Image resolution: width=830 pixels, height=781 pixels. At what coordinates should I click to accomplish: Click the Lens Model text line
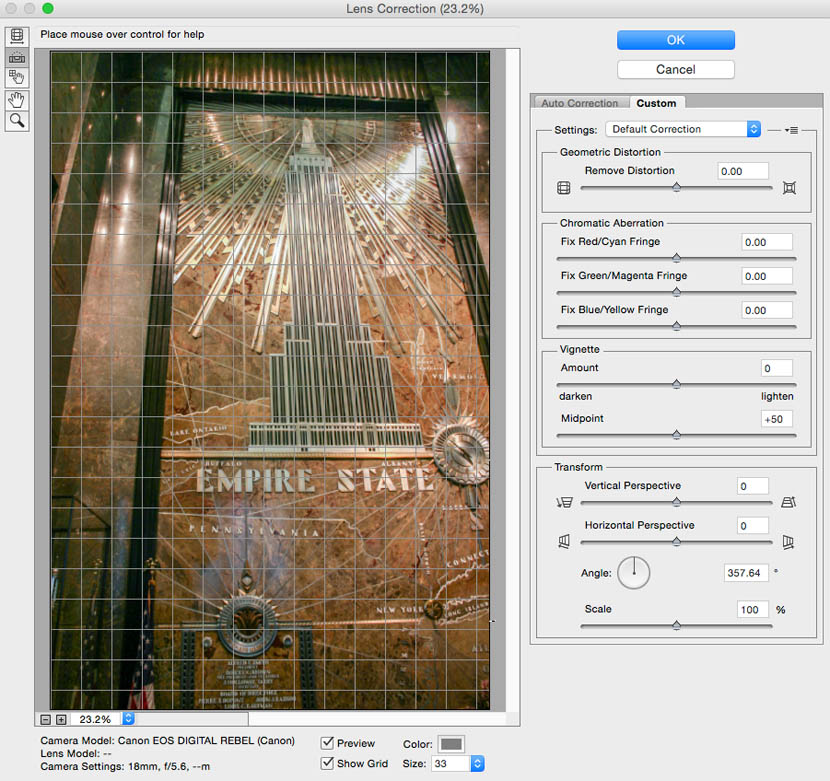pyautogui.click(x=76, y=753)
